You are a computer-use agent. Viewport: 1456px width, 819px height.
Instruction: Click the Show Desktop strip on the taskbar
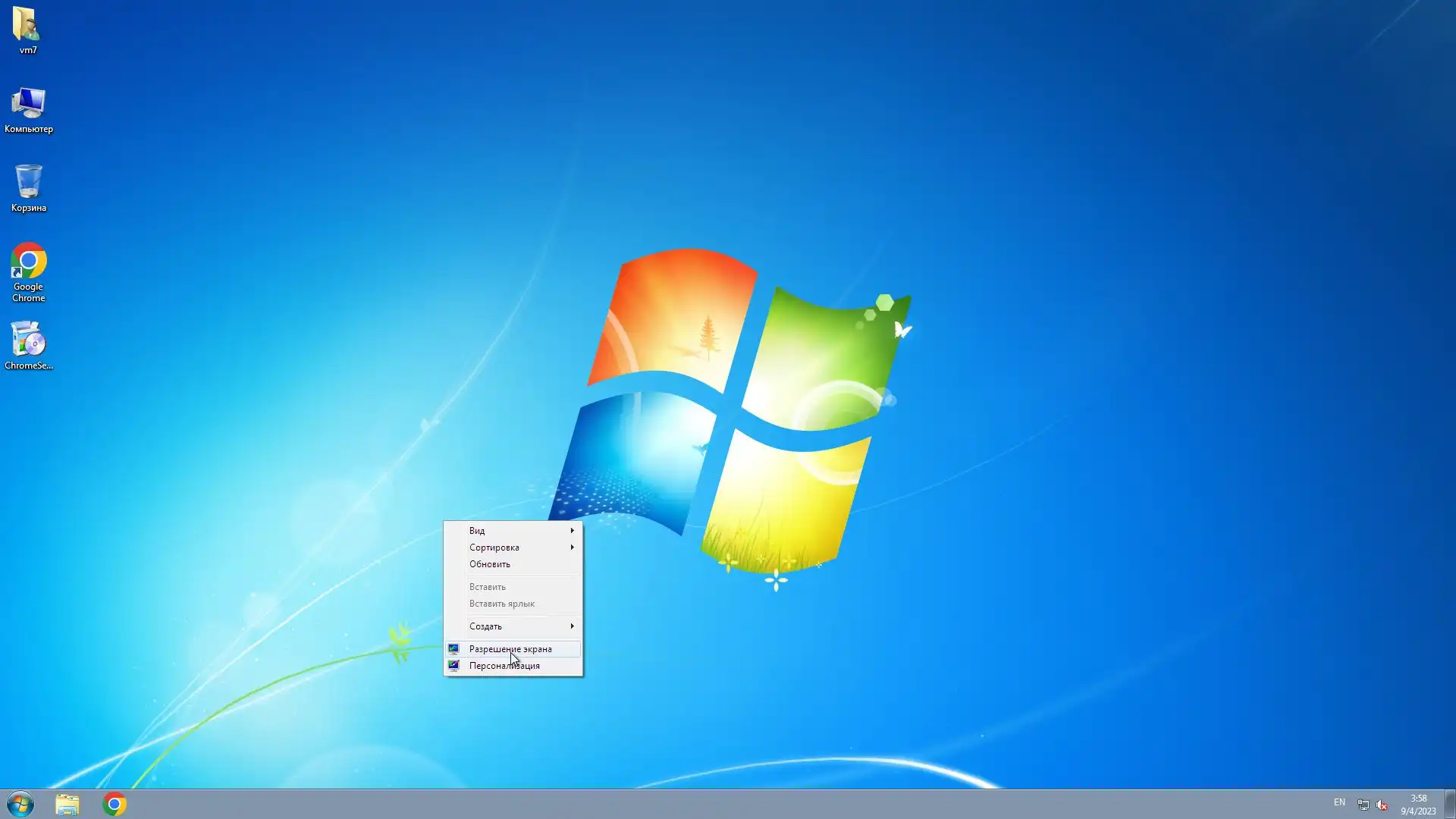(x=1450, y=805)
